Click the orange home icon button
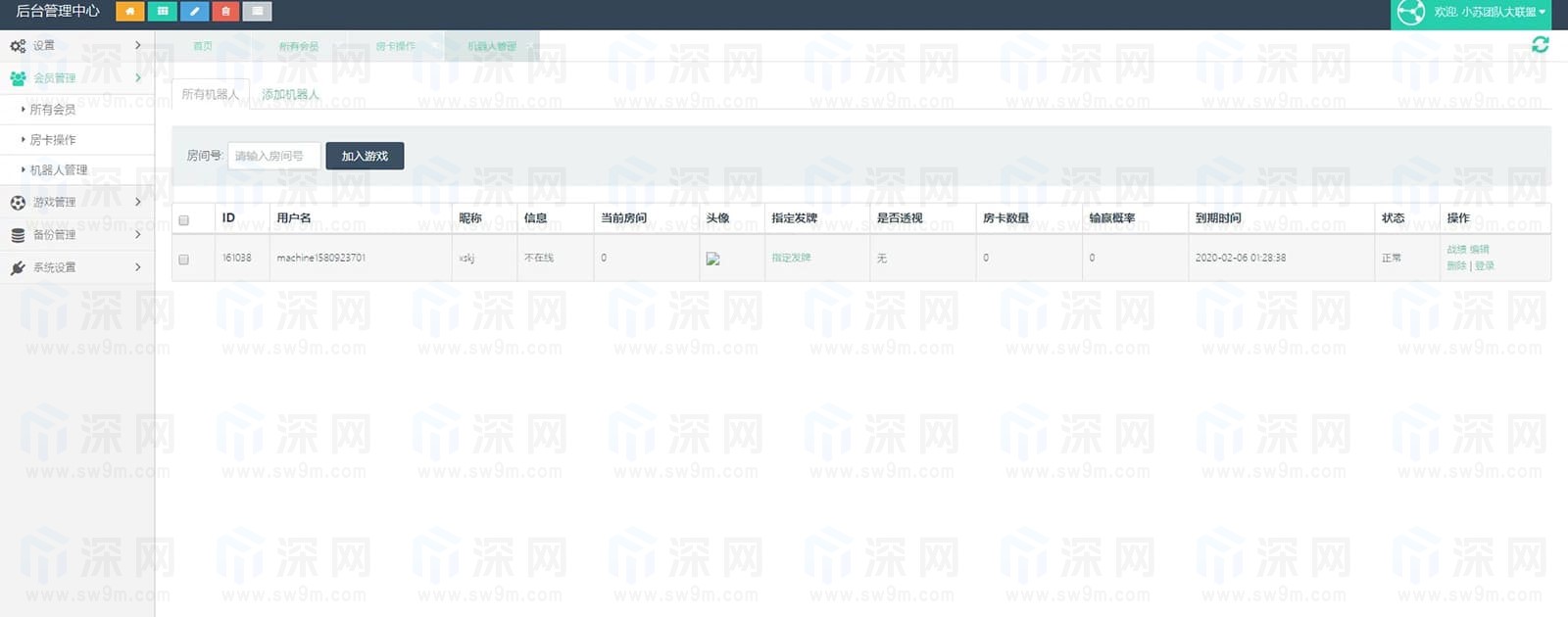The width and height of the screenshot is (1568, 617). click(129, 12)
